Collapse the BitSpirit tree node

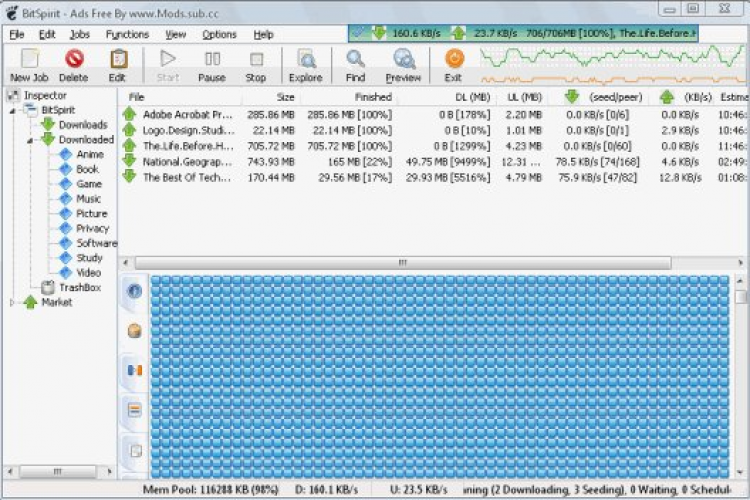click(x=12, y=111)
